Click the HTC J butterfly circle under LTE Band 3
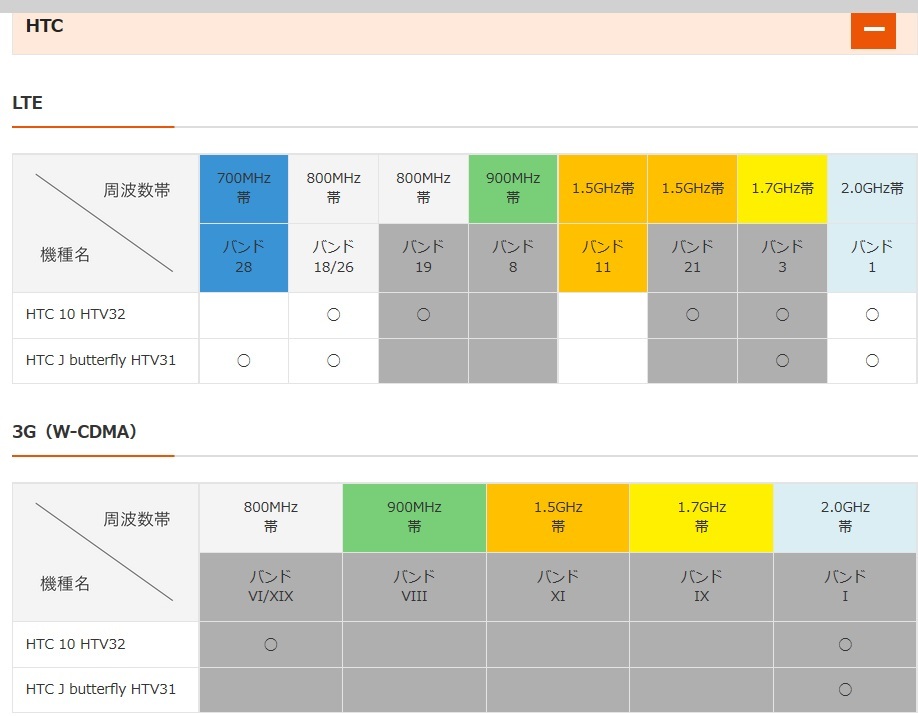The image size is (918, 716). (x=782, y=361)
